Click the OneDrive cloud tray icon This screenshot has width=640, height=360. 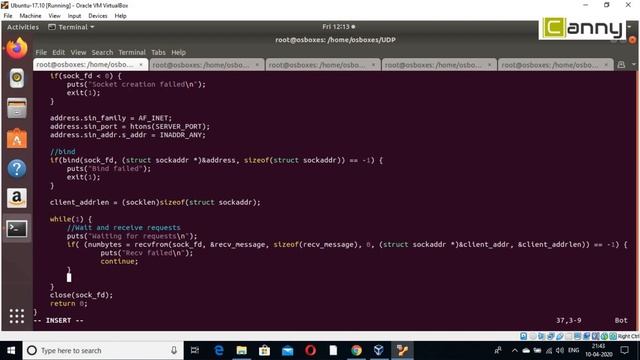[x=526, y=350]
